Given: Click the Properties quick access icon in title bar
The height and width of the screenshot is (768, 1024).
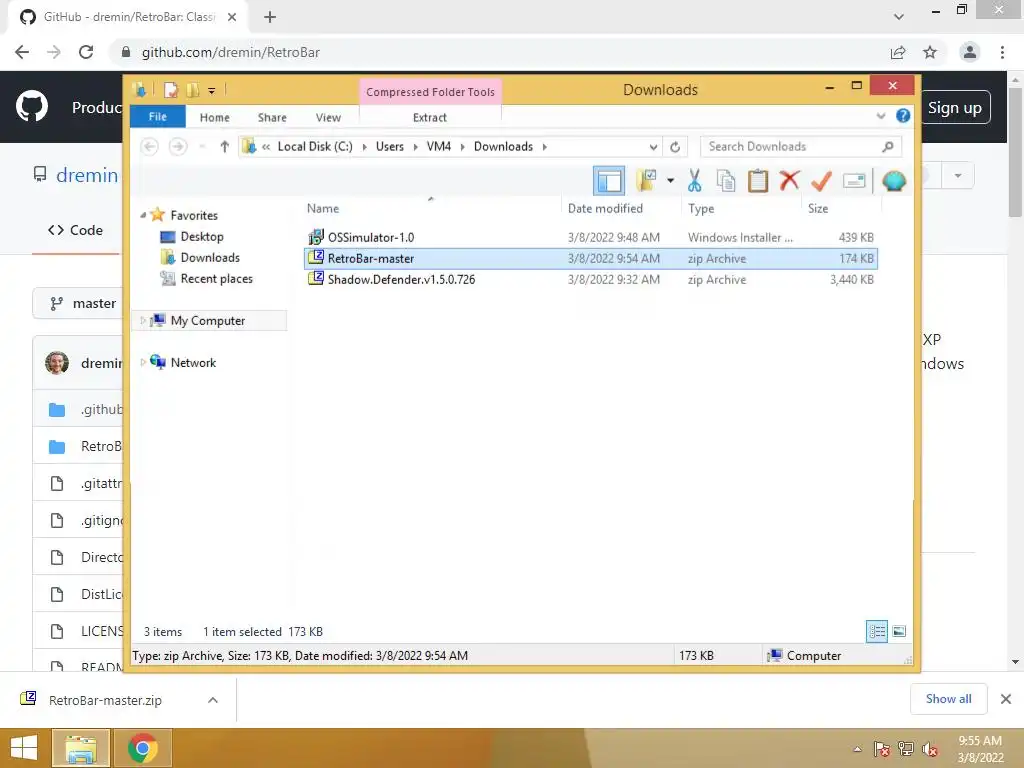Looking at the screenshot, I should click(x=170, y=90).
